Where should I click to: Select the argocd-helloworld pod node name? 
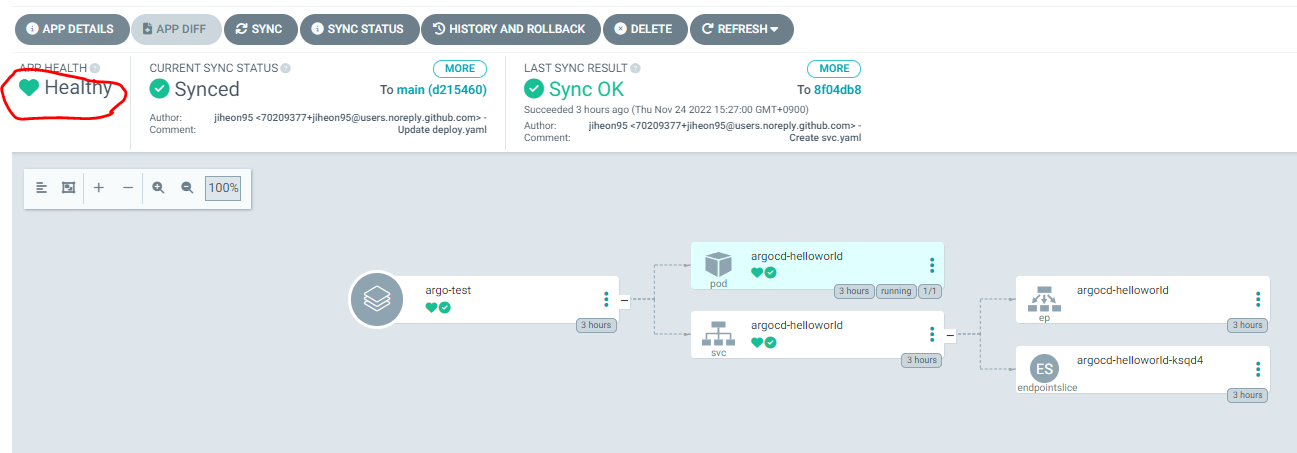coord(797,256)
